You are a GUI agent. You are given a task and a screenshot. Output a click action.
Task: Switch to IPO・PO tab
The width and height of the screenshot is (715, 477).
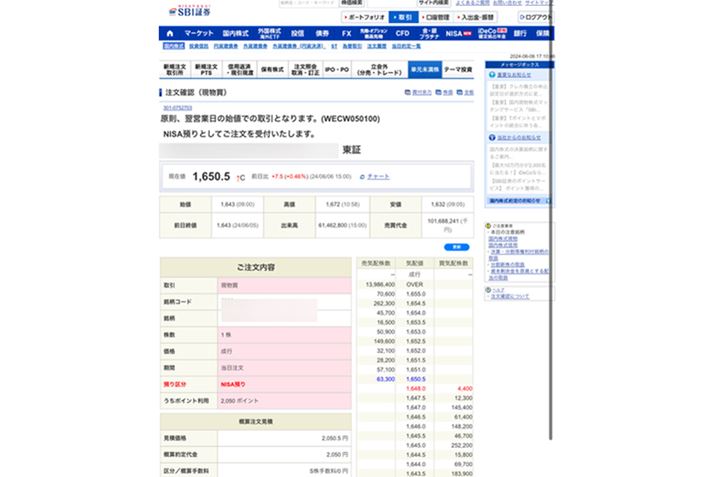338,70
